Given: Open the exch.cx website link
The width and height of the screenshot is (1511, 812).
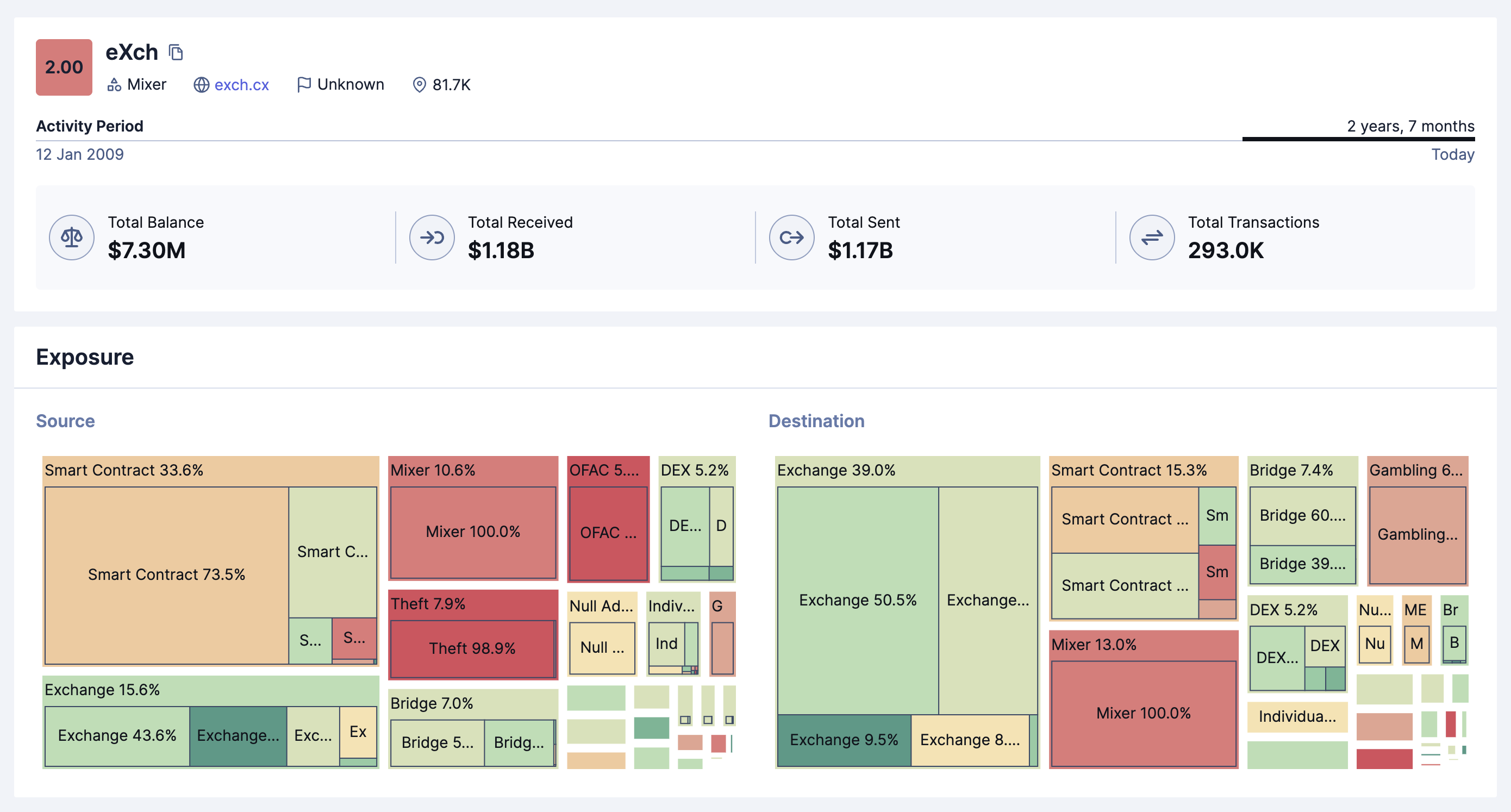Looking at the screenshot, I should (x=242, y=85).
